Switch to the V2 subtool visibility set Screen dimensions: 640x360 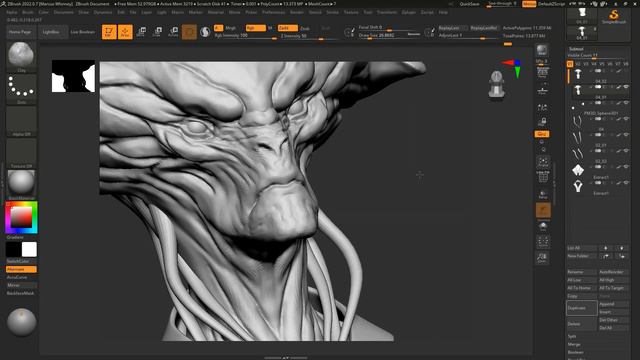pos(578,64)
